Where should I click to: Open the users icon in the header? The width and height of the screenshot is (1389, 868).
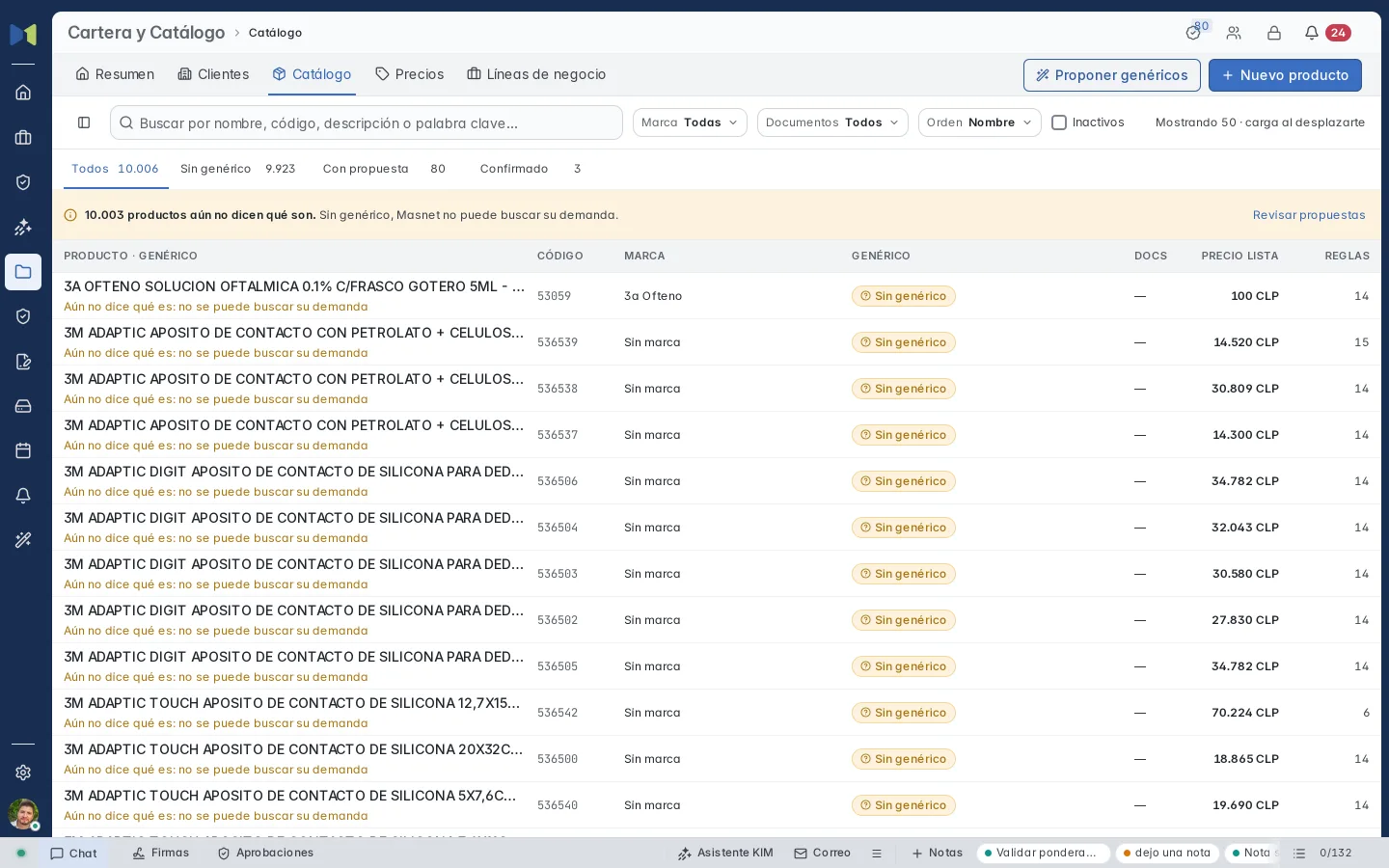click(x=1234, y=33)
